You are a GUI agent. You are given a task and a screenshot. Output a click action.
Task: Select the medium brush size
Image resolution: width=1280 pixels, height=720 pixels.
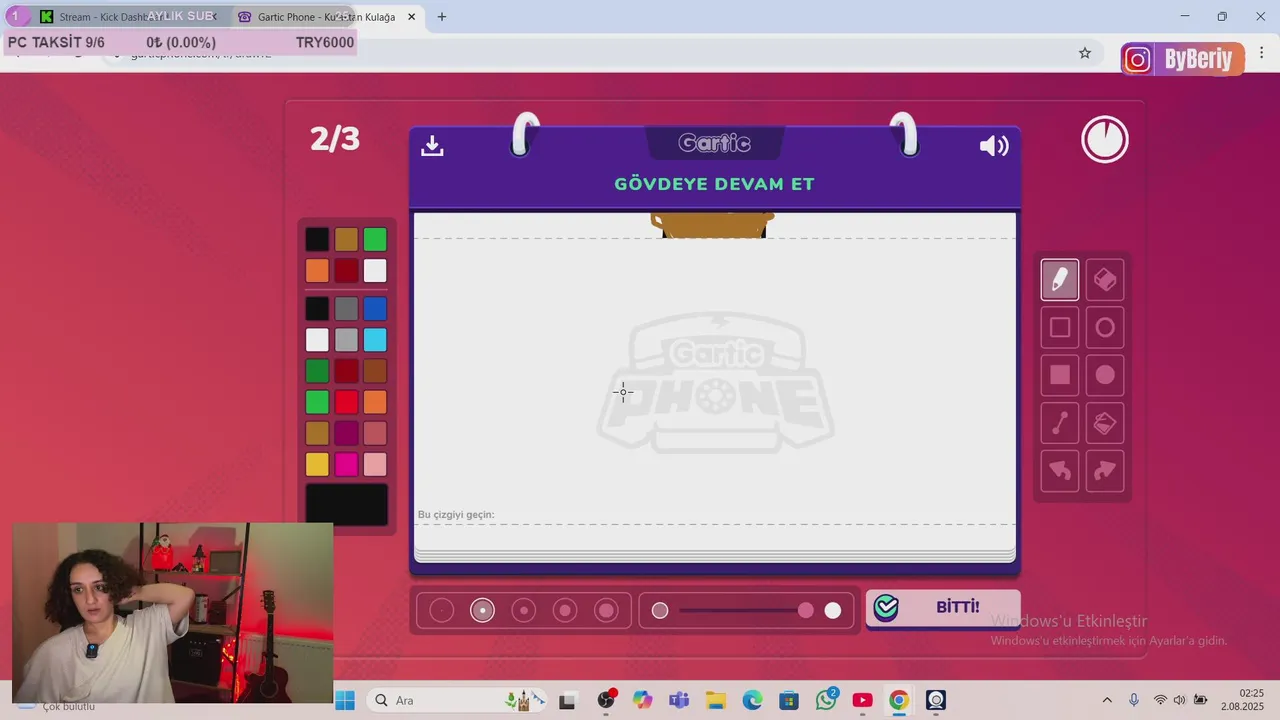pos(524,610)
